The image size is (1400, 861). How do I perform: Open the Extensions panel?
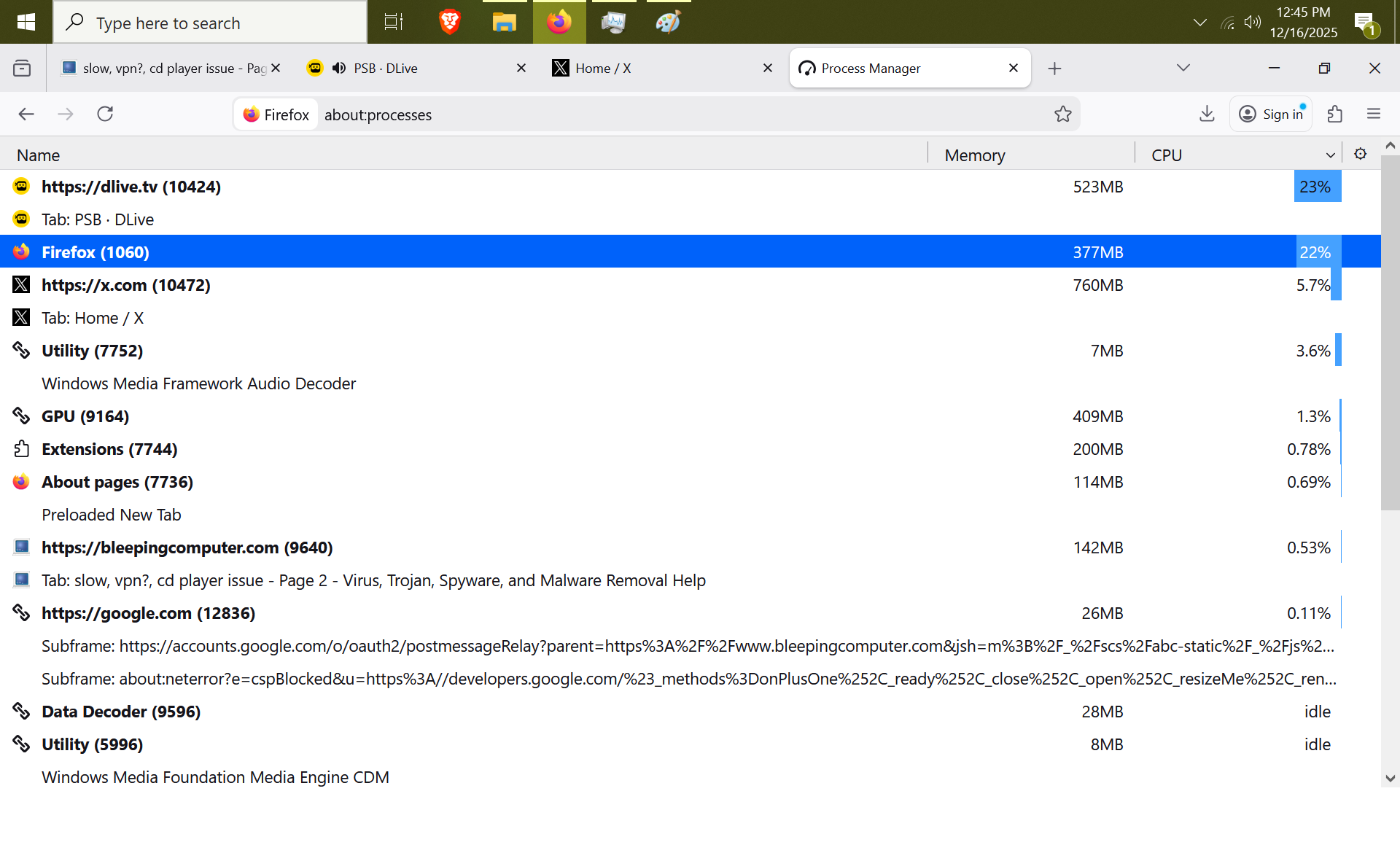click(x=1335, y=114)
